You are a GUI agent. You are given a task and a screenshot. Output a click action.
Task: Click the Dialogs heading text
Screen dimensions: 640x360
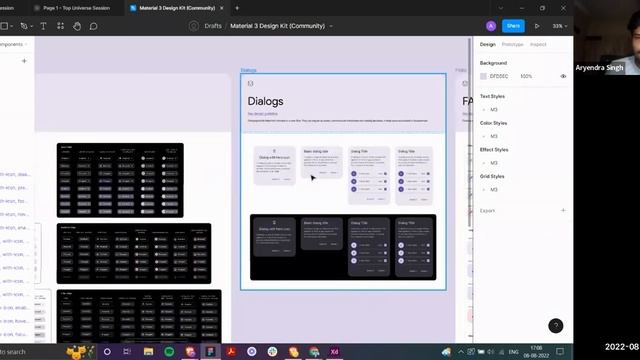[x=265, y=101]
